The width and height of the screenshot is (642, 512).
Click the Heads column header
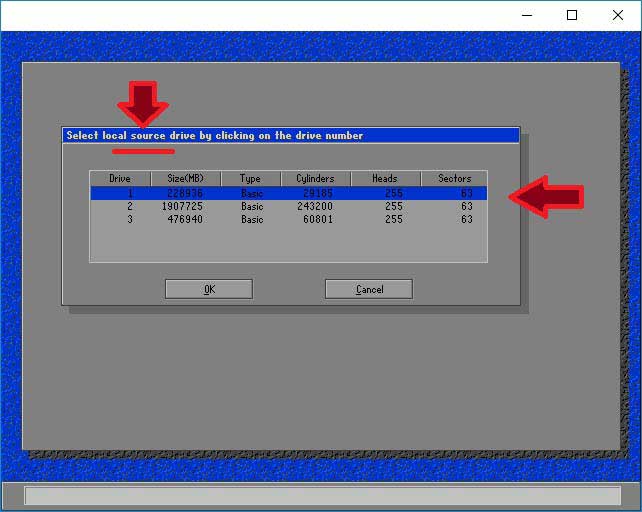click(385, 178)
